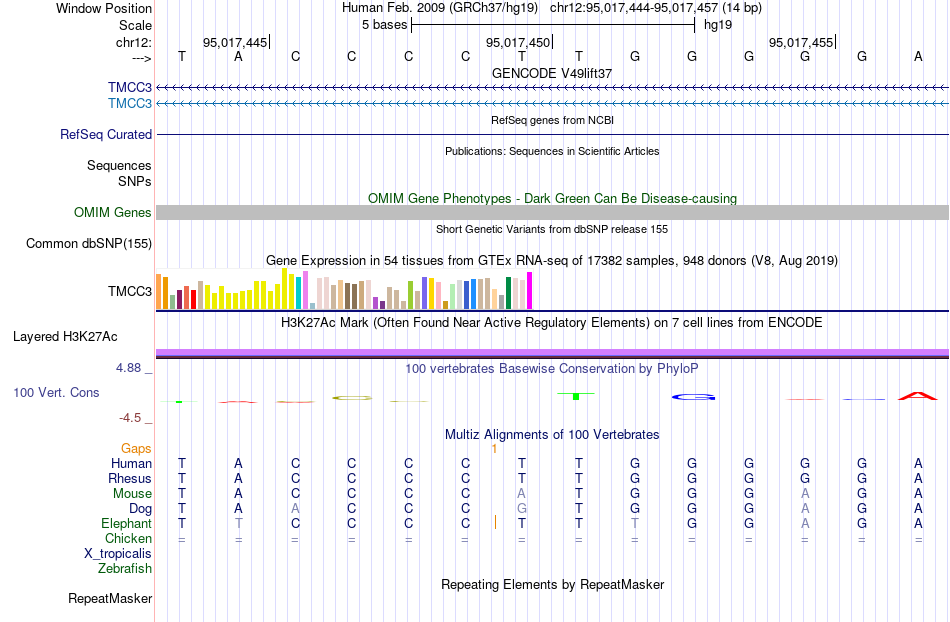The image size is (950, 622).
Task: Click the Rhesus species alignment label
Action: pos(130,478)
